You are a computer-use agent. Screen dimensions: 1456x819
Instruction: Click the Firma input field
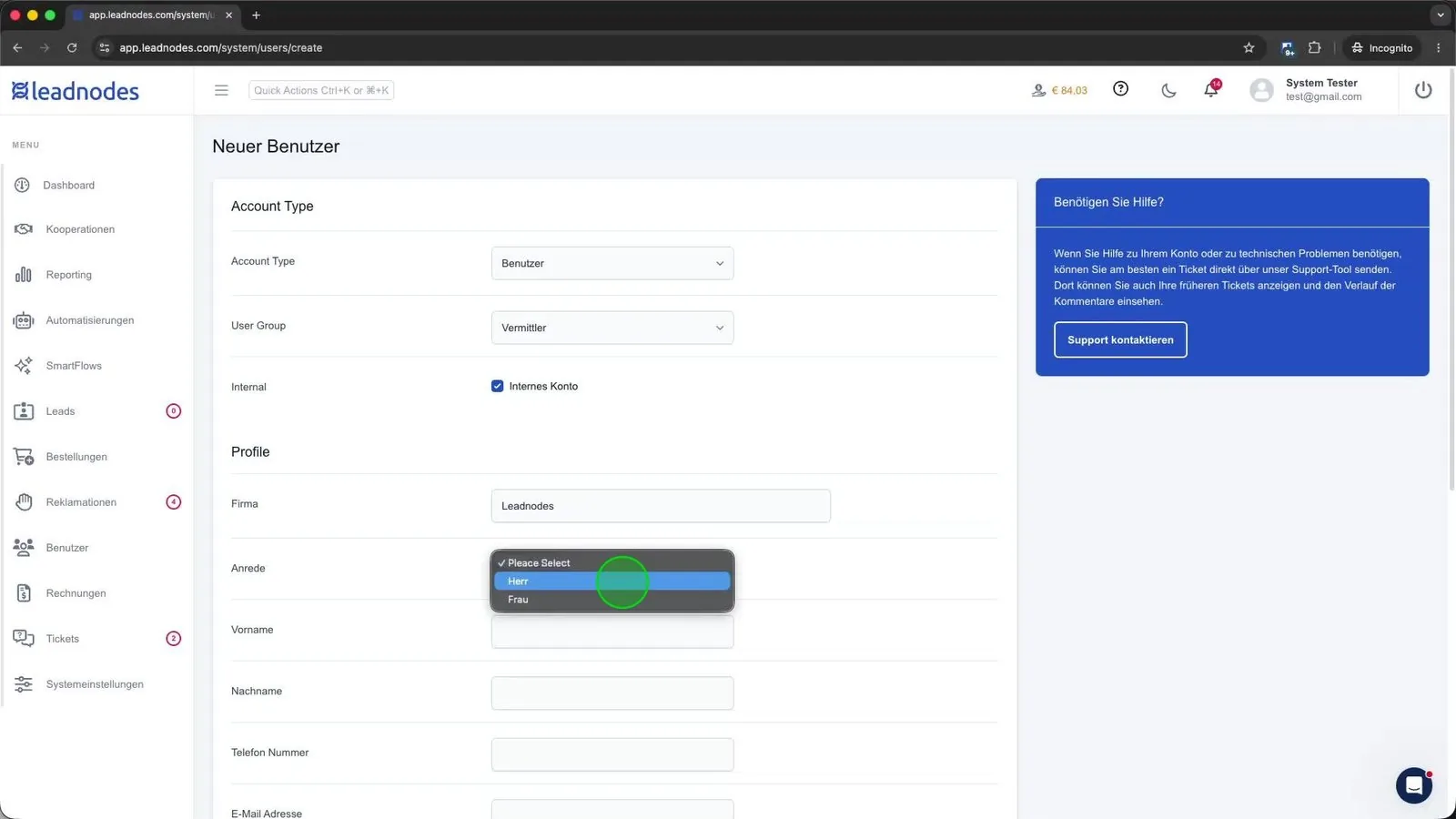click(661, 506)
